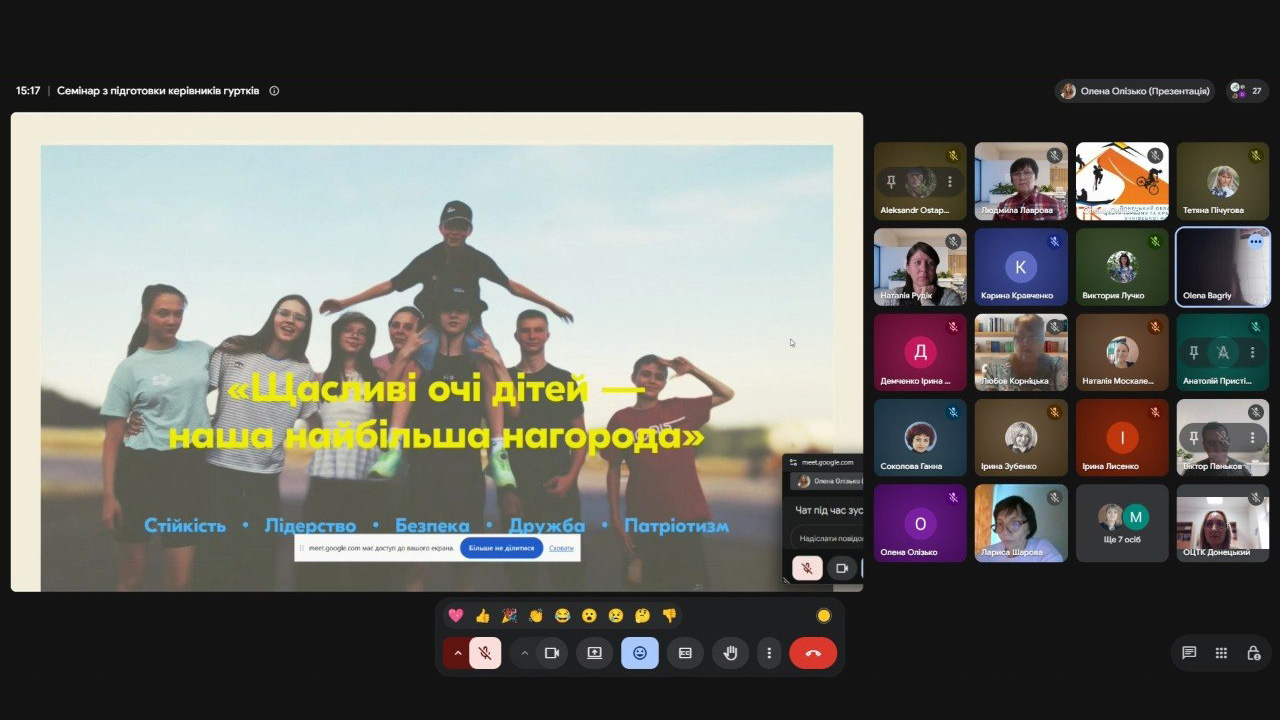Click the 'Сховати' link
Viewport: 1280px width, 720px height.
coord(561,548)
